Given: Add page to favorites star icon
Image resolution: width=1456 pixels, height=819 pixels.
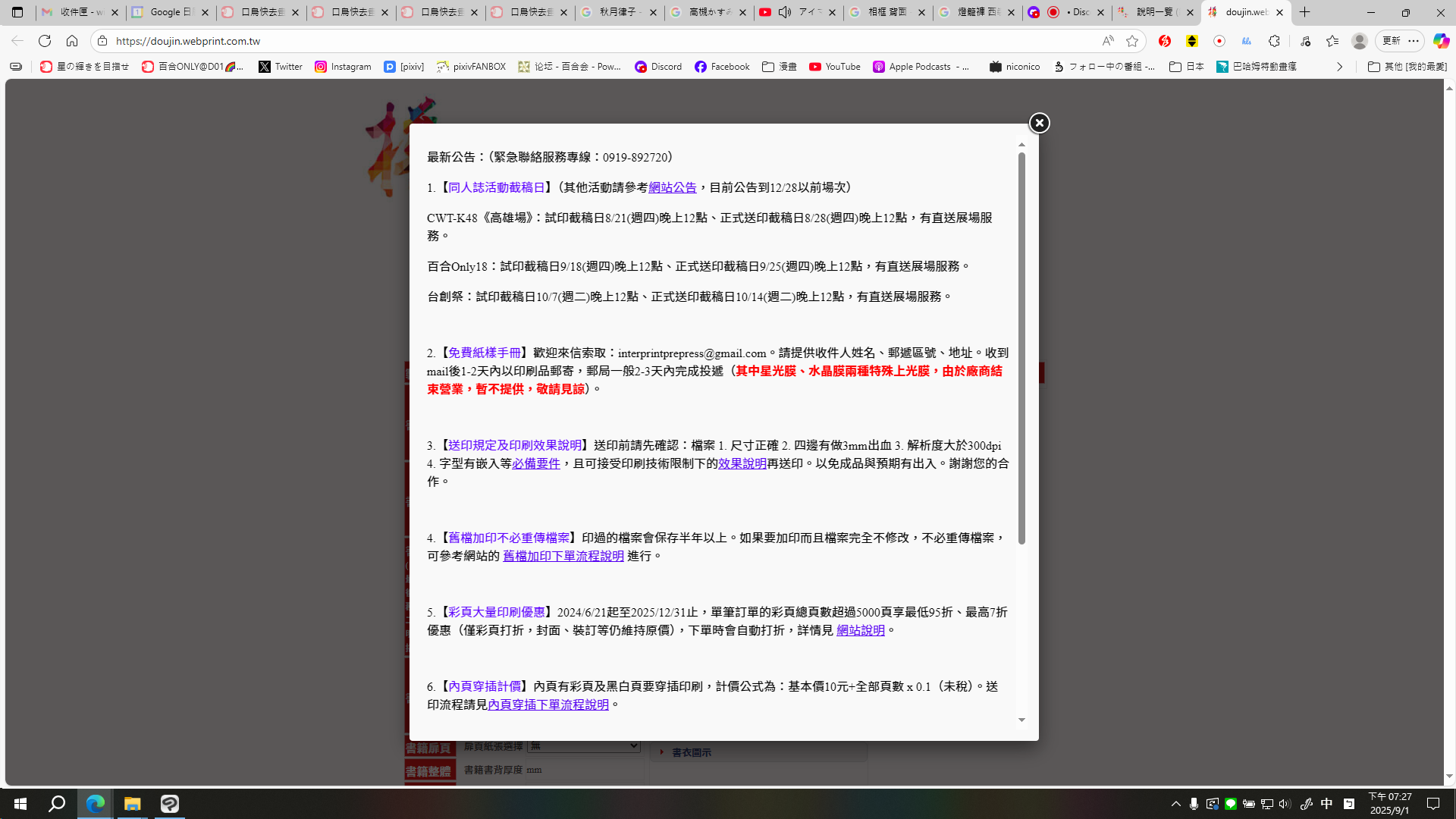Looking at the screenshot, I should pos(1132,41).
